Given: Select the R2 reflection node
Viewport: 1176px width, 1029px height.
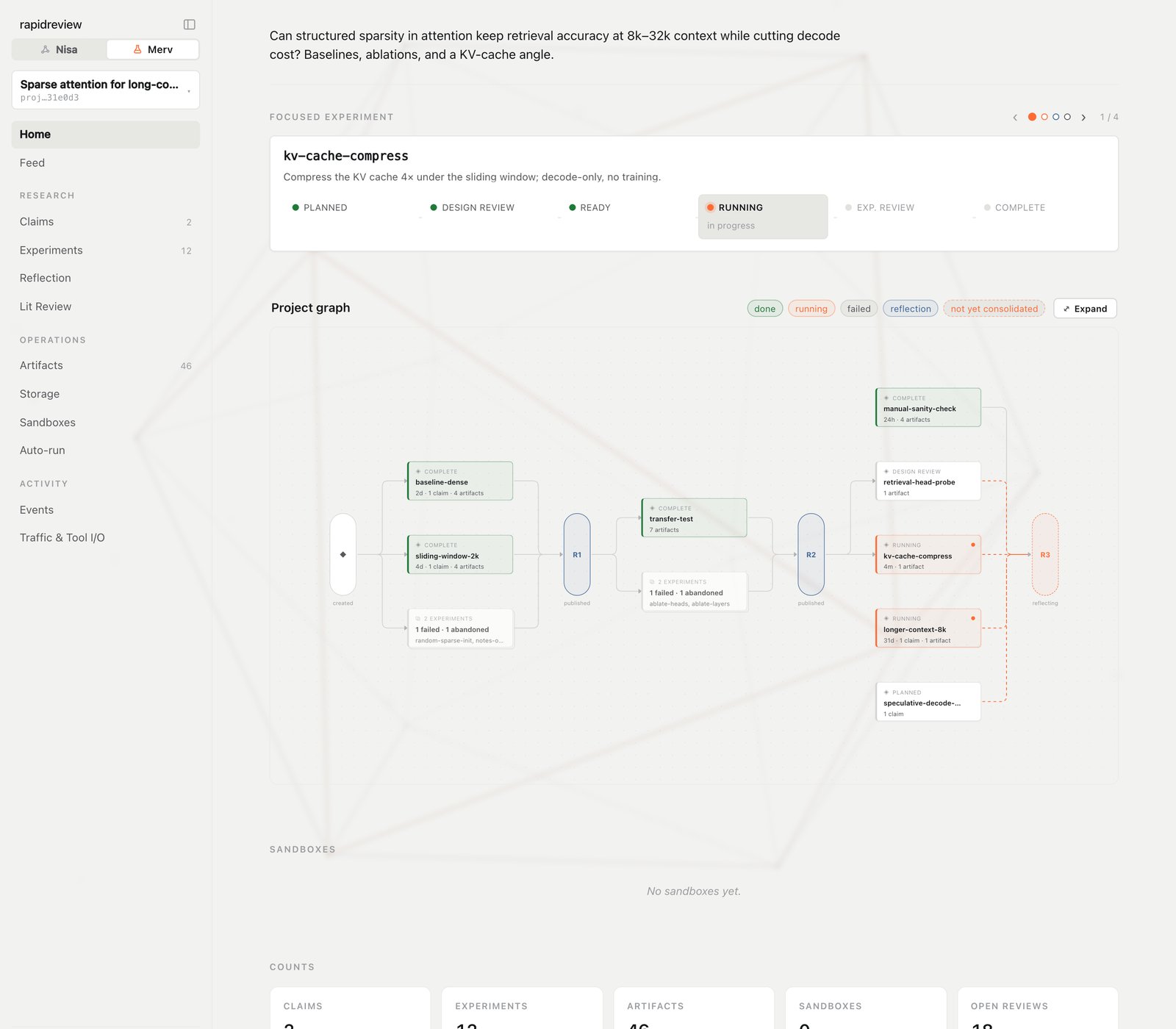Looking at the screenshot, I should [x=811, y=554].
